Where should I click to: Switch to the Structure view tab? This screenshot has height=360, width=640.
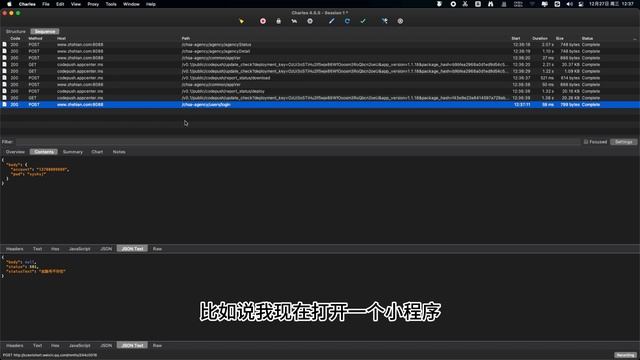click(x=16, y=31)
